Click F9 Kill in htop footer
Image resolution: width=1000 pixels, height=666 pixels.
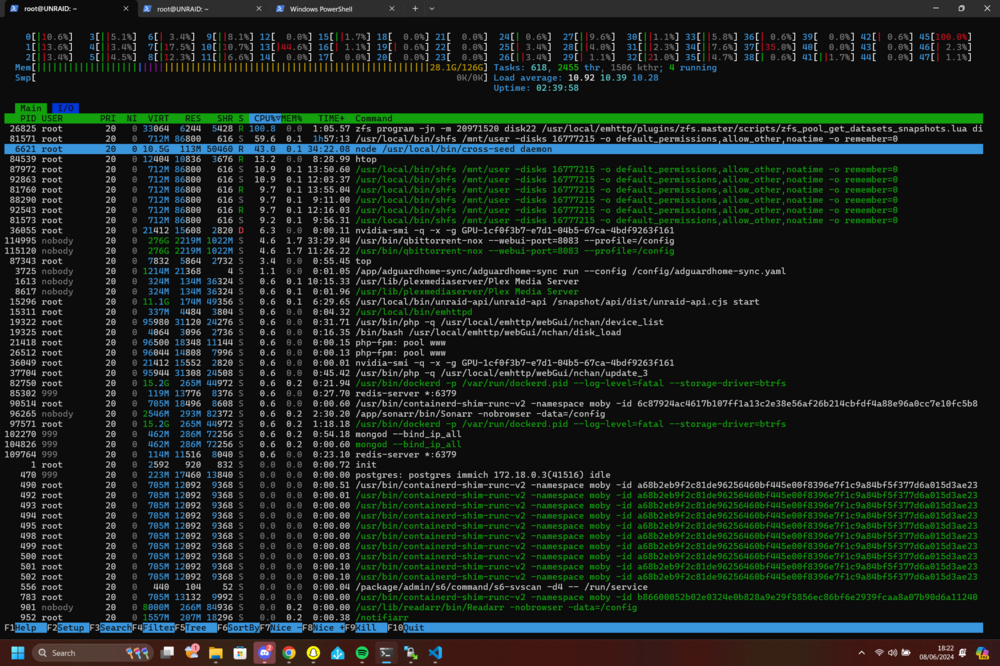(x=366, y=628)
